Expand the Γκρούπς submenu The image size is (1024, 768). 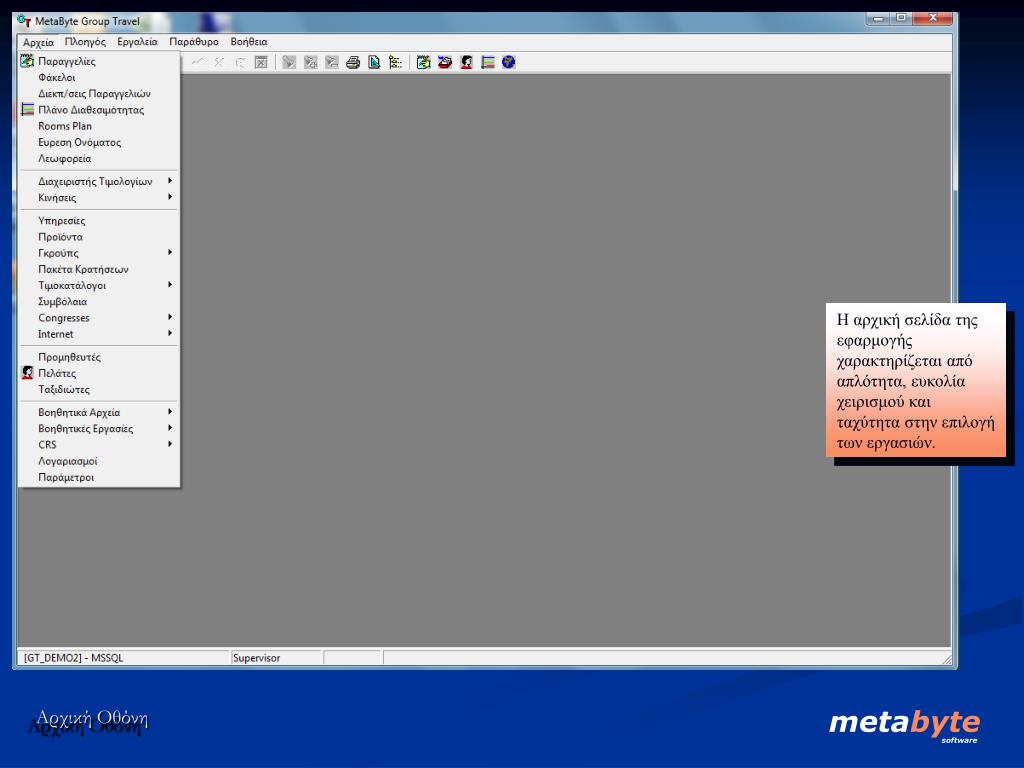(99, 253)
